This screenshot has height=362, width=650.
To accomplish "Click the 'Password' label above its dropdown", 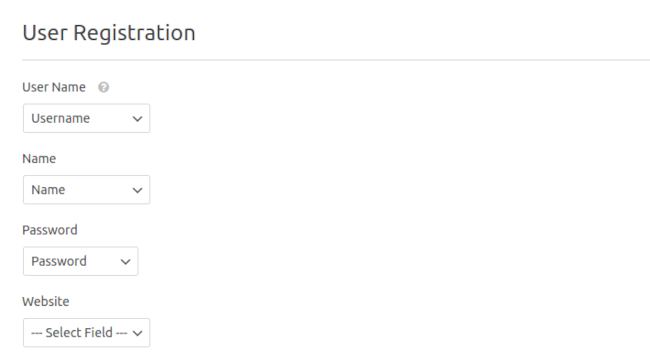I will pyautogui.click(x=50, y=230).
